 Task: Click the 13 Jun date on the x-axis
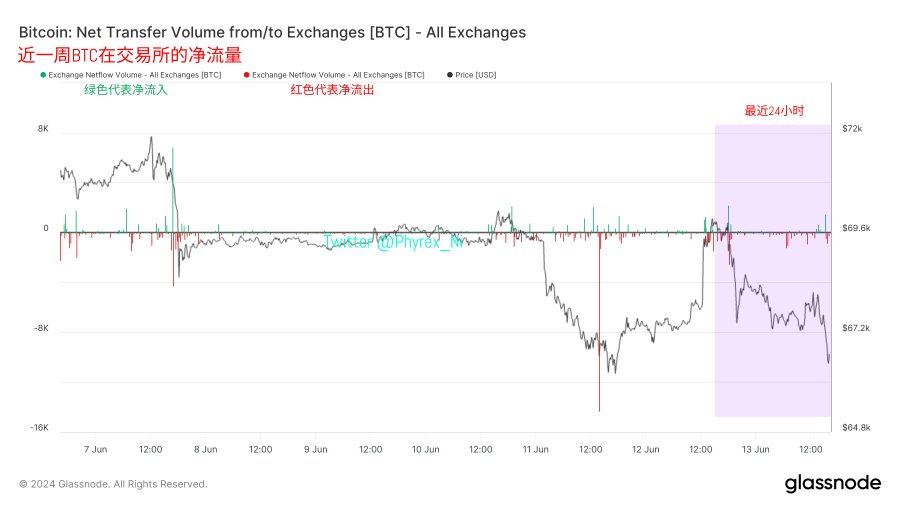click(x=755, y=449)
